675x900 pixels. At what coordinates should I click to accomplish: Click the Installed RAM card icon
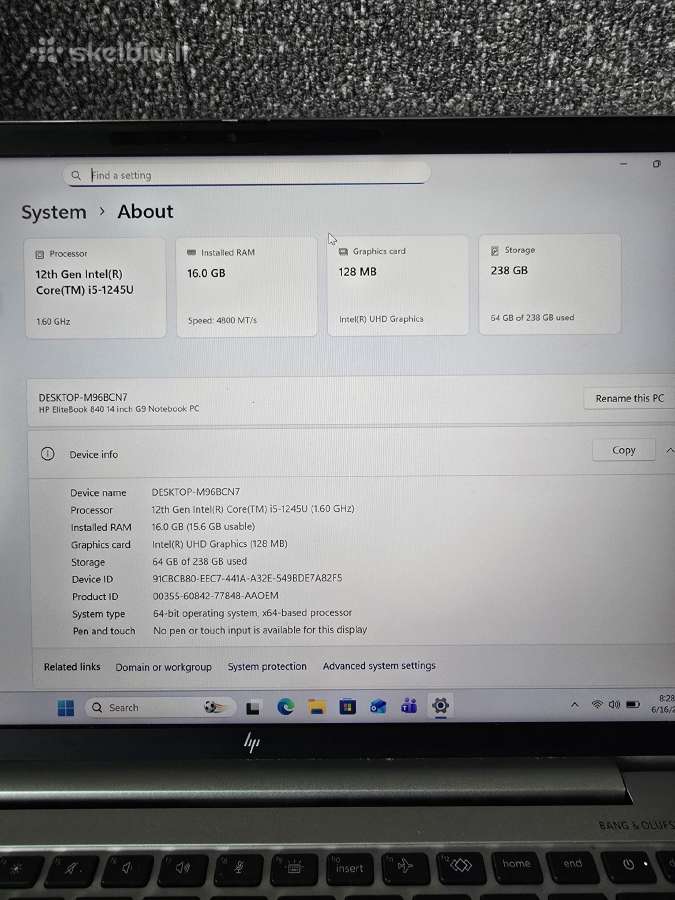(191, 253)
